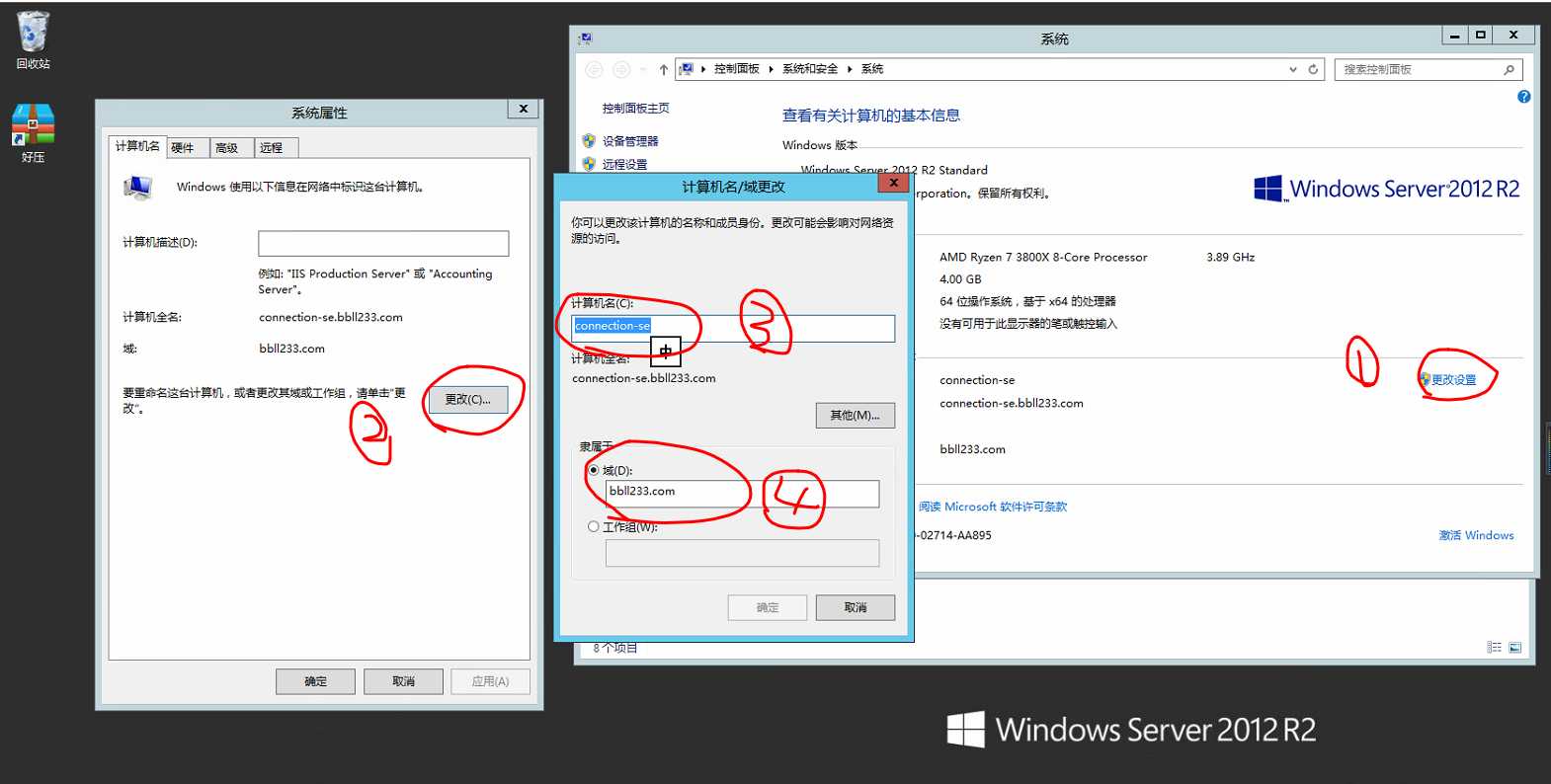
Task: Open 激活 Windows link
Action: (1476, 535)
